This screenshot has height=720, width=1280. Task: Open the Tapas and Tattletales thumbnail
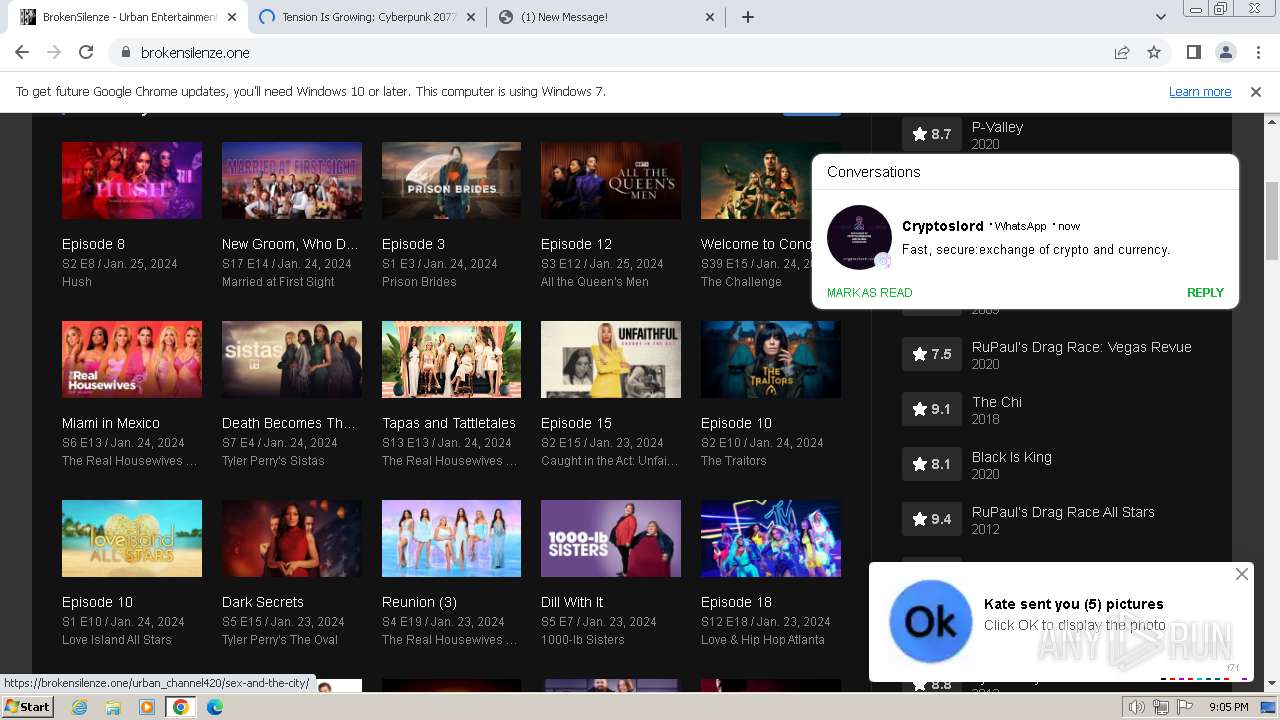click(451, 359)
